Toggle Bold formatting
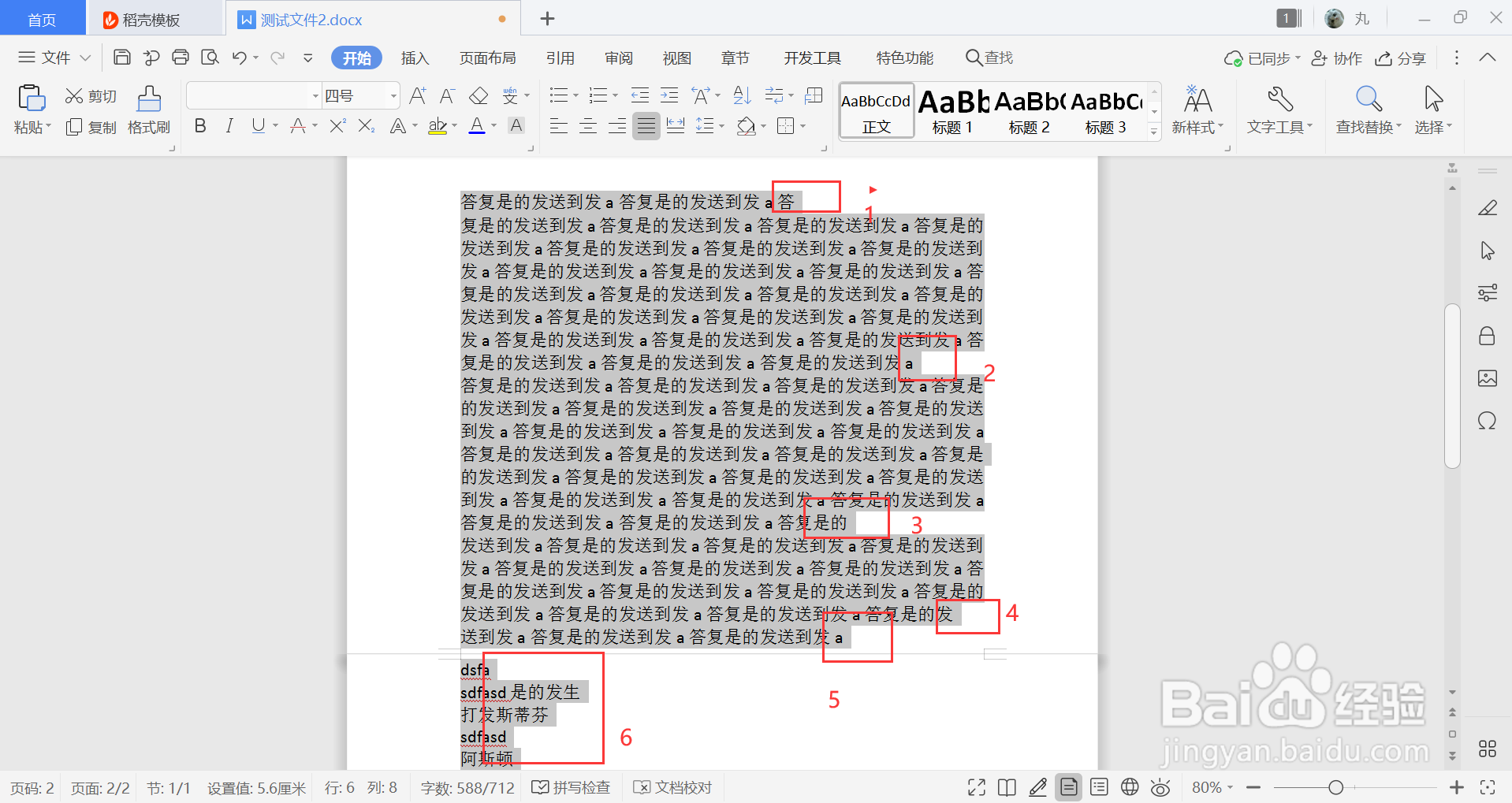 [x=200, y=125]
